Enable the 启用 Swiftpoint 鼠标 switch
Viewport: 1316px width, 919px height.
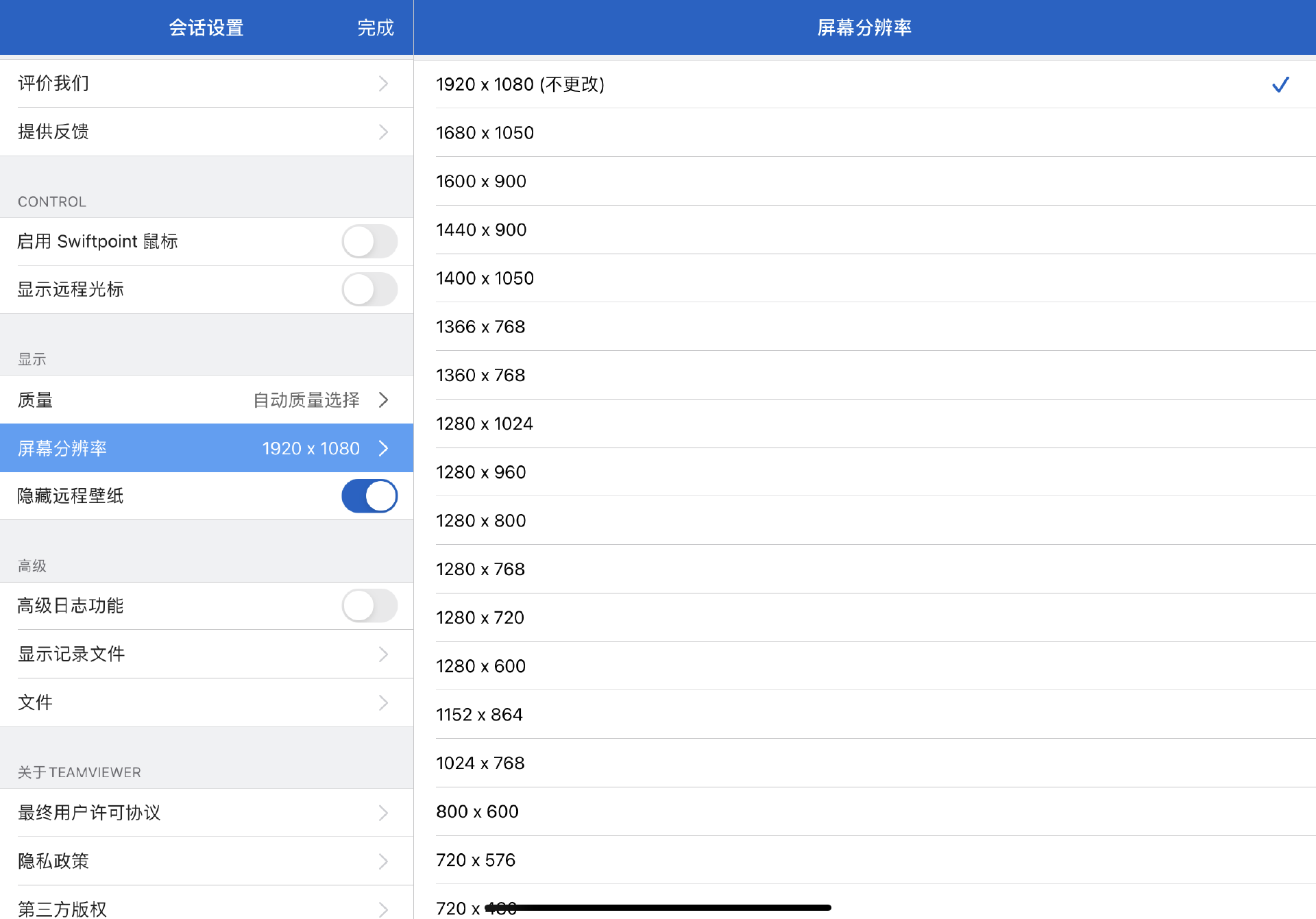coord(369,242)
